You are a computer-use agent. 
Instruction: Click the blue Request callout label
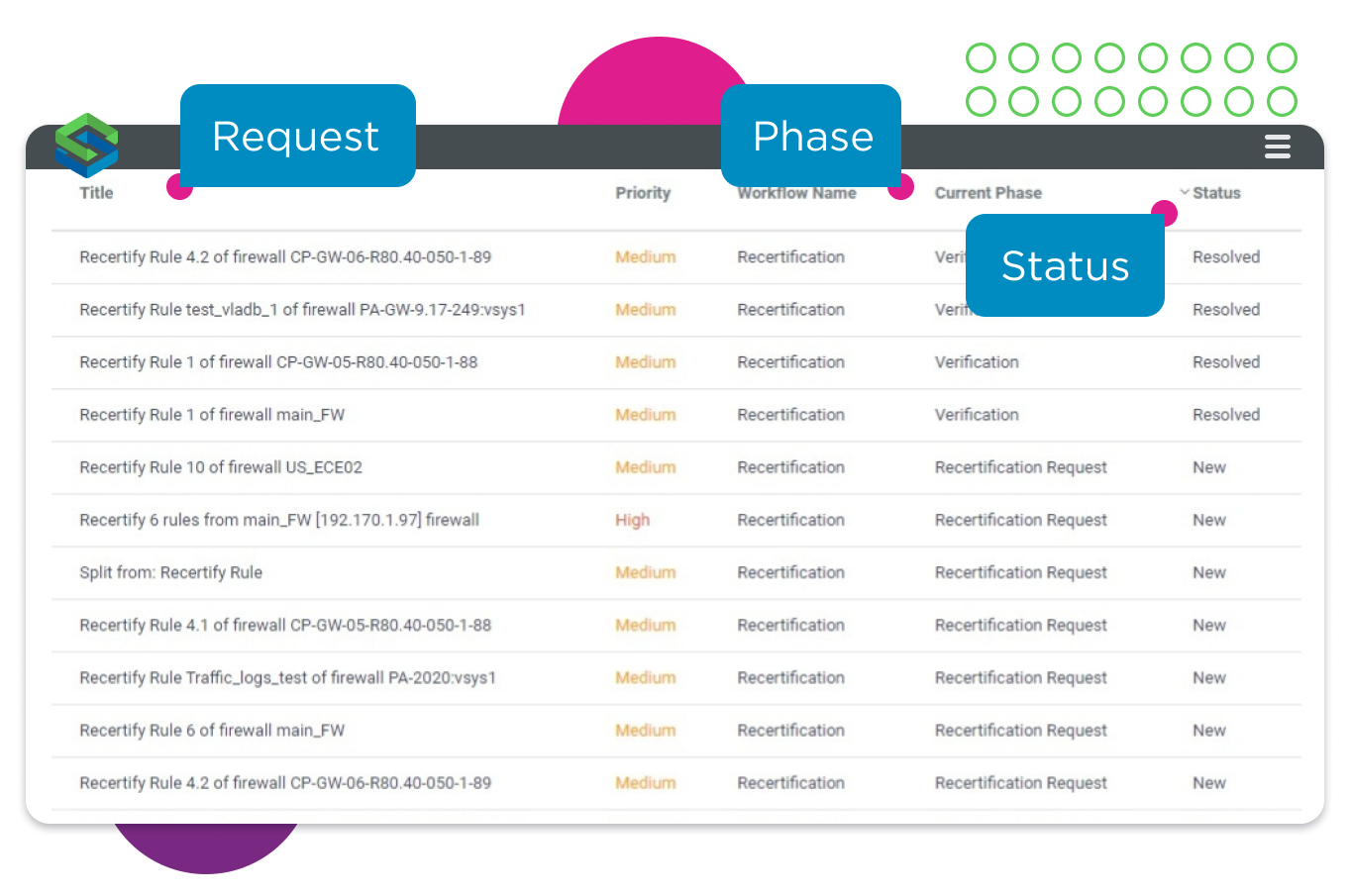[297, 137]
